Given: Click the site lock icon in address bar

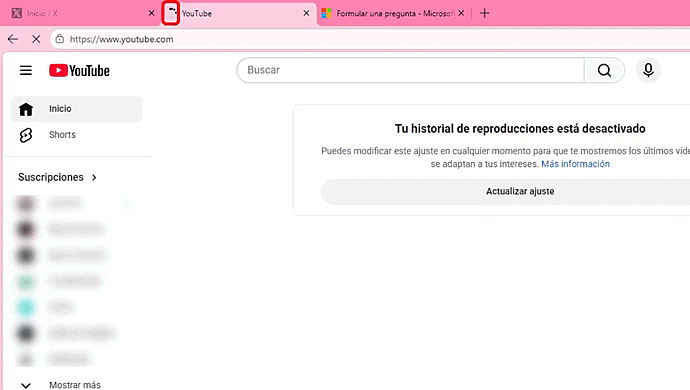Looking at the screenshot, I should pos(60,39).
